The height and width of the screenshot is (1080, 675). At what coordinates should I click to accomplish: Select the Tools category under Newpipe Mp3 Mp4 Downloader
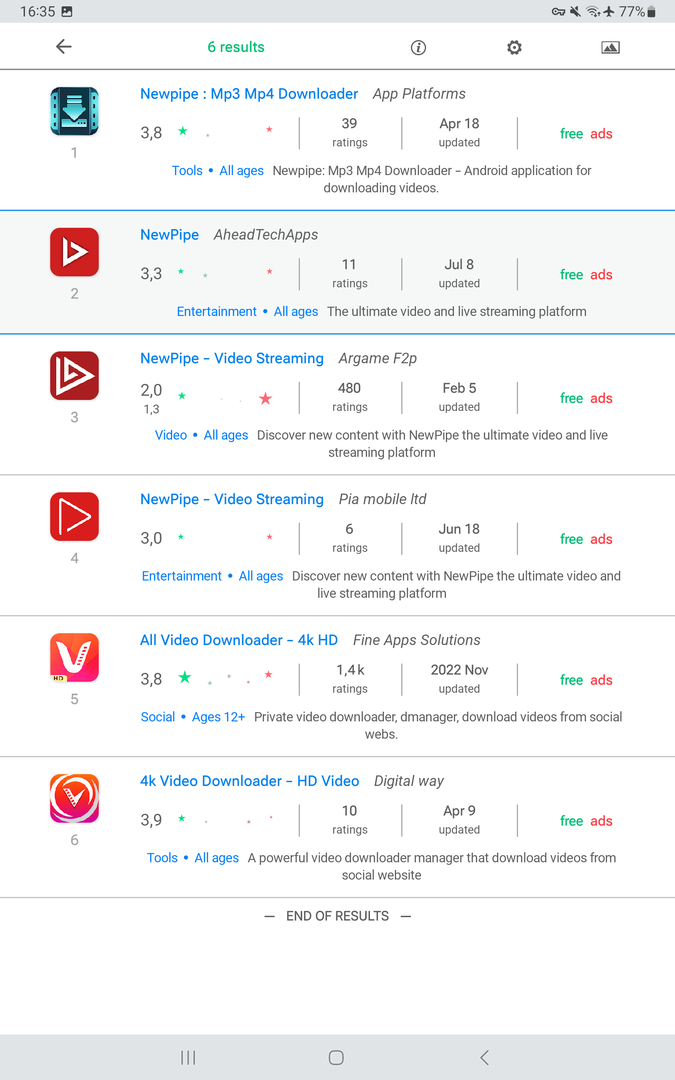tap(187, 171)
